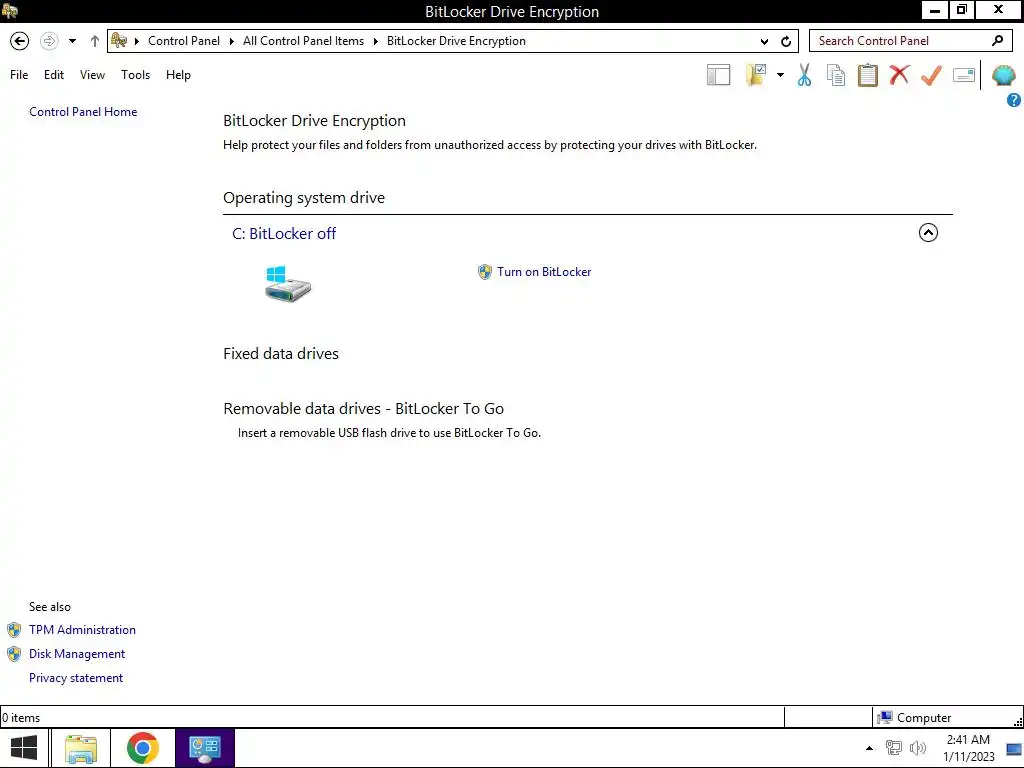Click the 'Operating system drive' heading
This screenshot has height=768, width=1024.
coord(304,198)
